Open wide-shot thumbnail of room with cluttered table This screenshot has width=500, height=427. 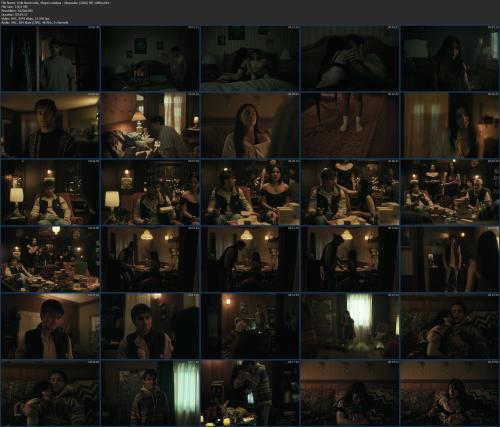point(50,259)
